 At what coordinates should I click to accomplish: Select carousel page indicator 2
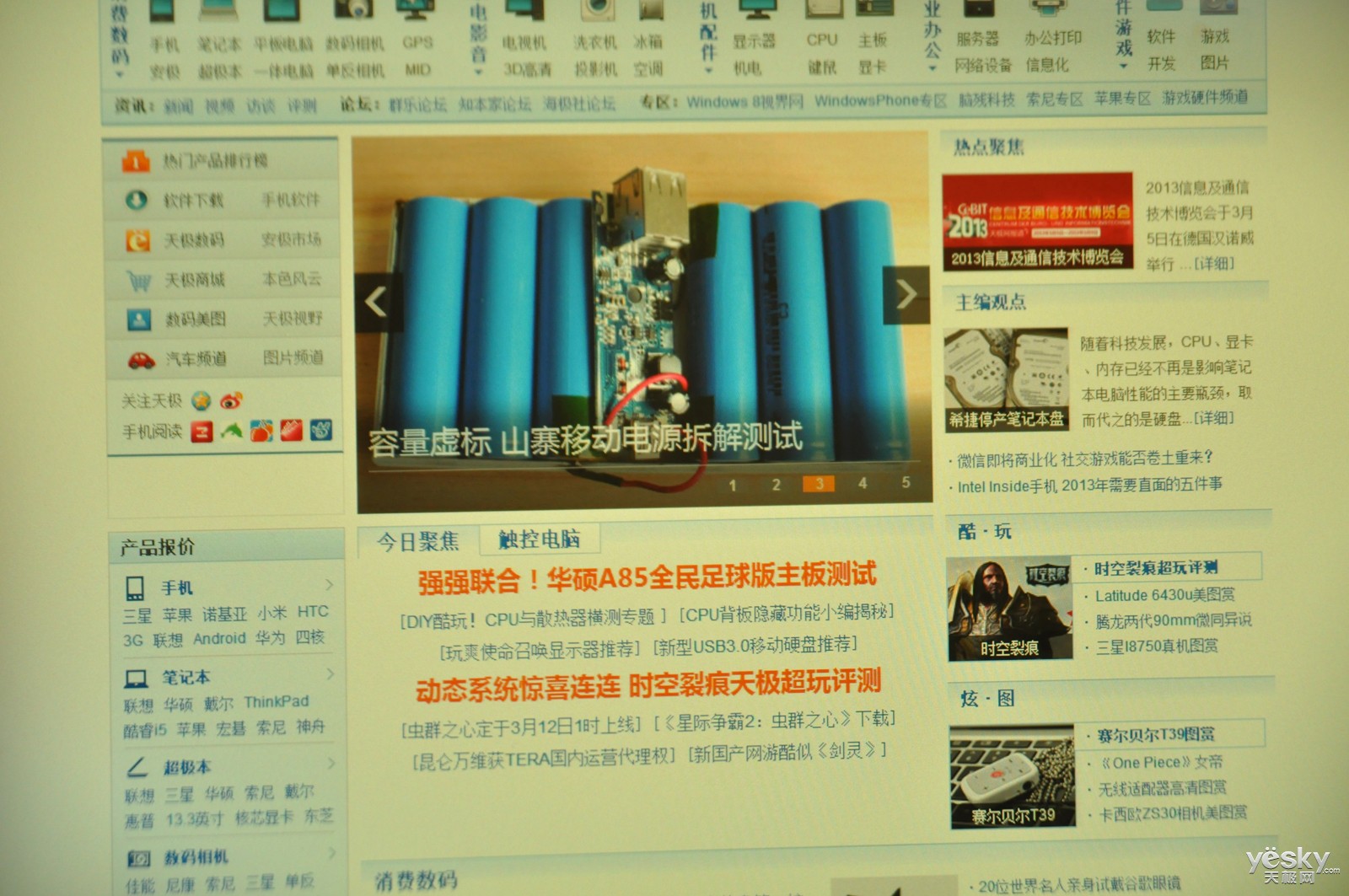776,484
